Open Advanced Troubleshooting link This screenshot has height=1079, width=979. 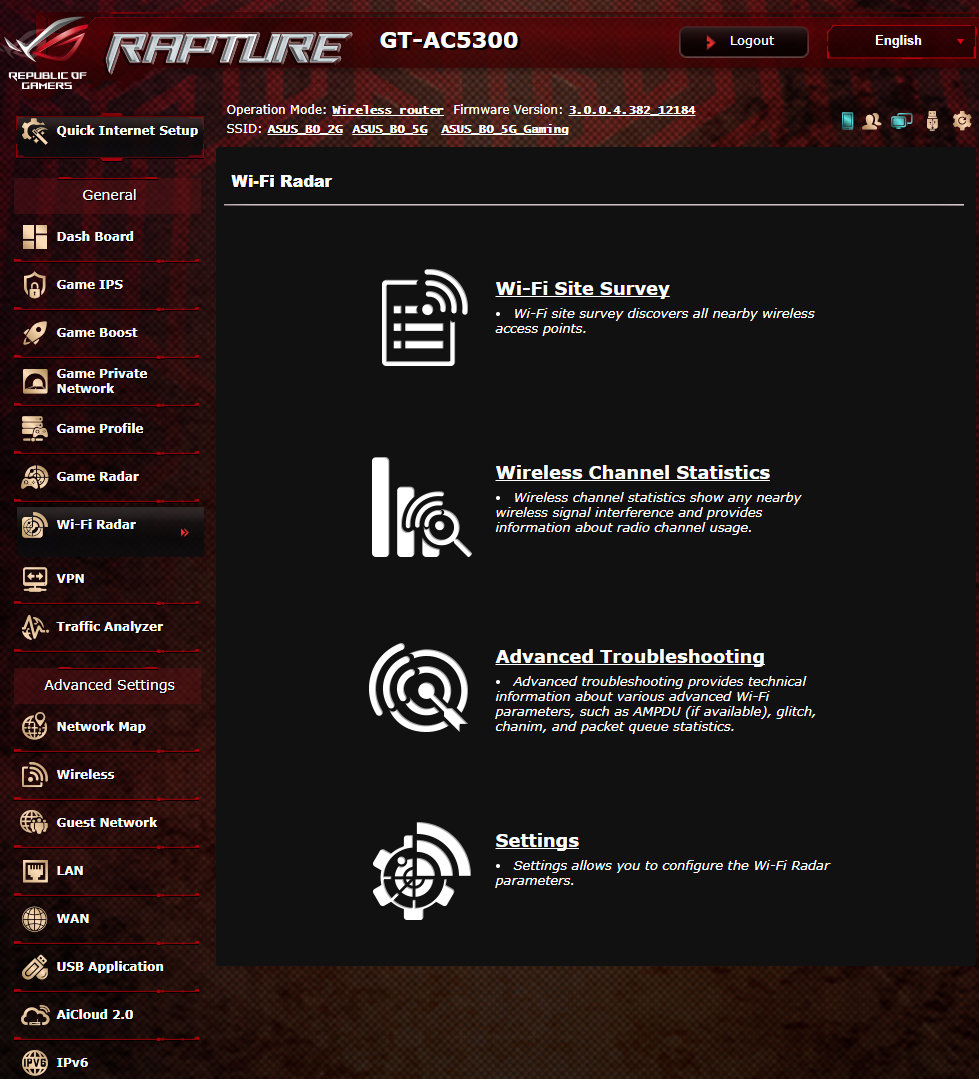point(630,656)
